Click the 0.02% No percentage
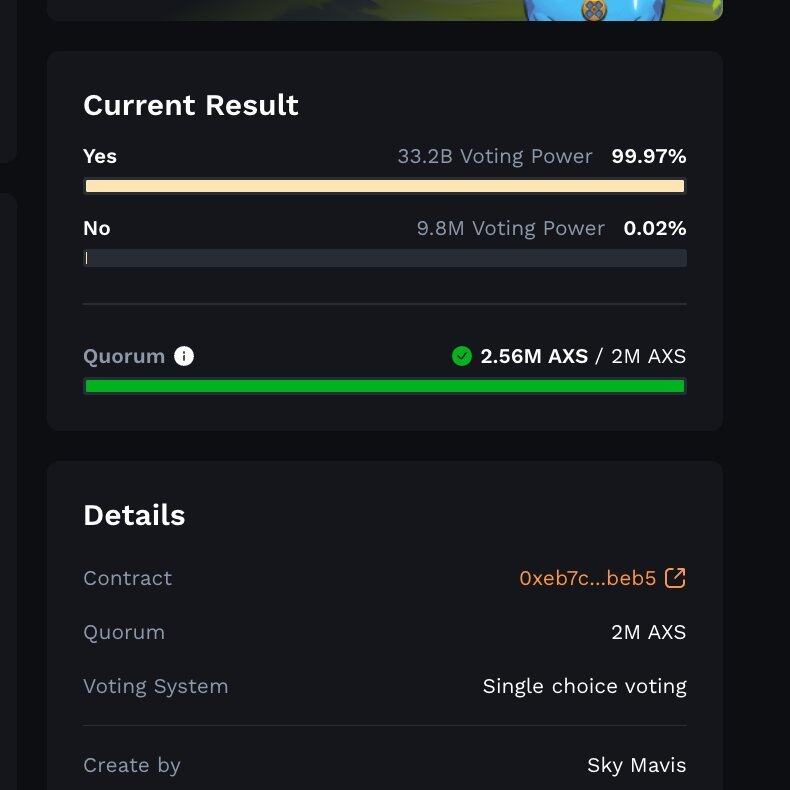 coord(655,228)
